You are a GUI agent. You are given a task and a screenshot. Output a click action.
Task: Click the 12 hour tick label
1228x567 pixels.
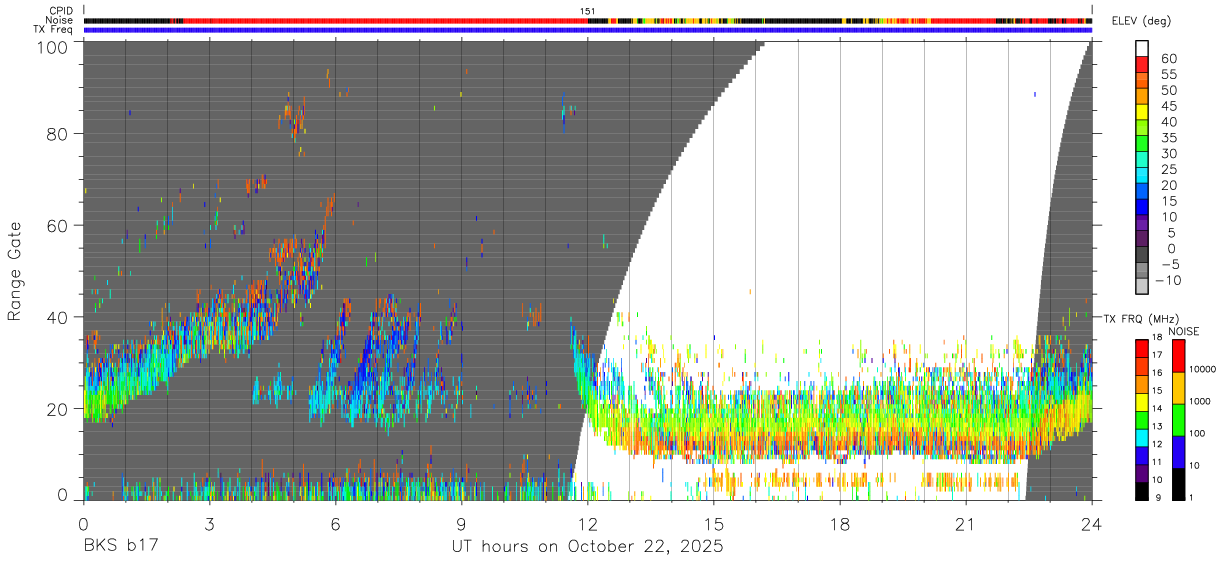(588, 524)
